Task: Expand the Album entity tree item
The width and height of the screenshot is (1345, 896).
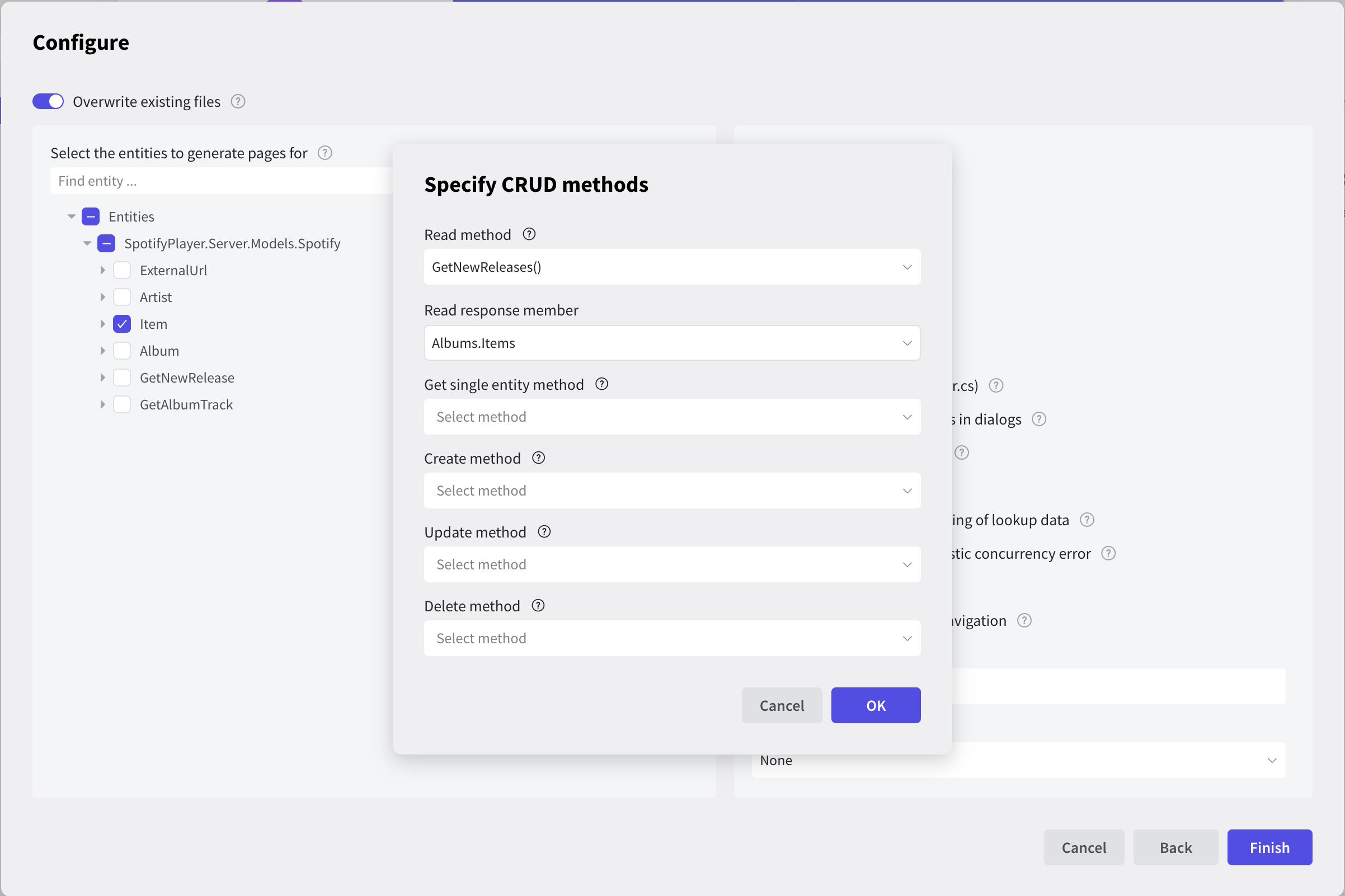Action: tap(102, 351)
